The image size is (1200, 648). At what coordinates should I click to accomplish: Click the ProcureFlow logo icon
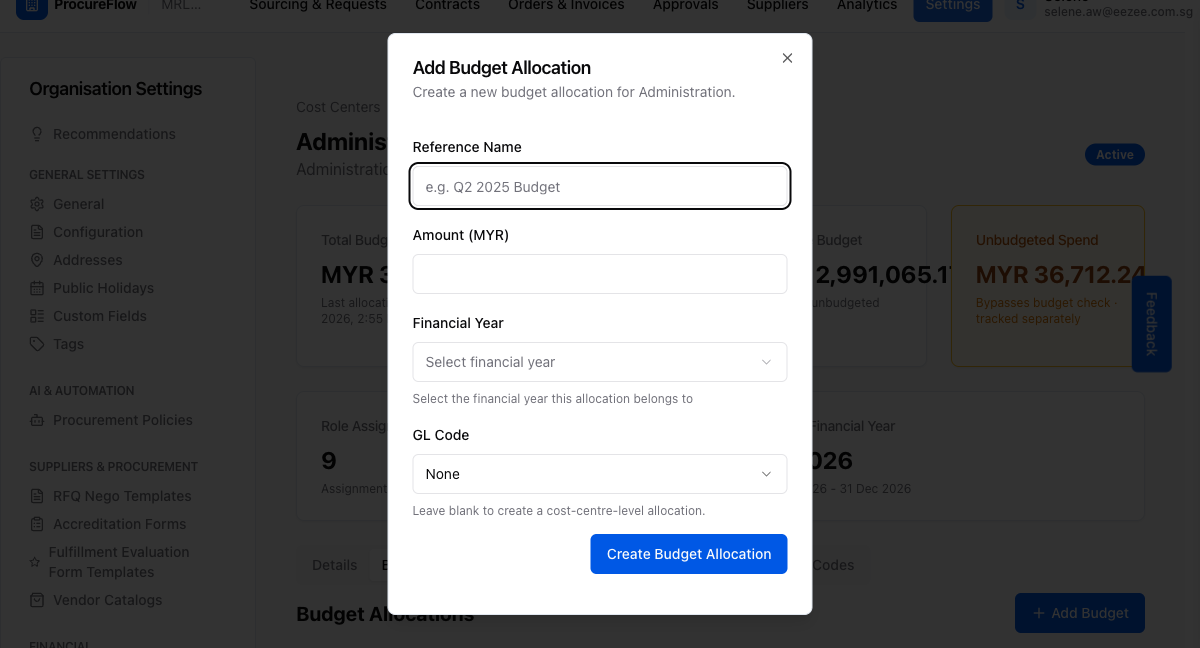click(31, 6)
